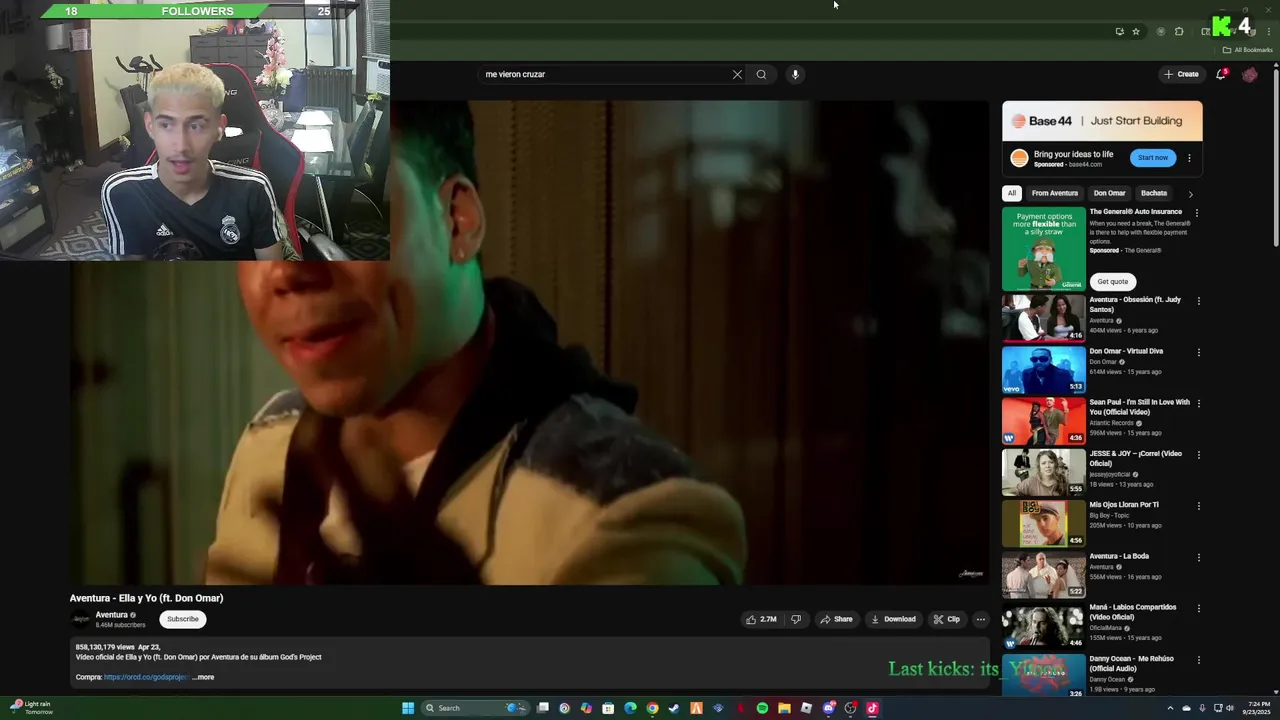Open the Aventura channel avatar

[80, 619]
